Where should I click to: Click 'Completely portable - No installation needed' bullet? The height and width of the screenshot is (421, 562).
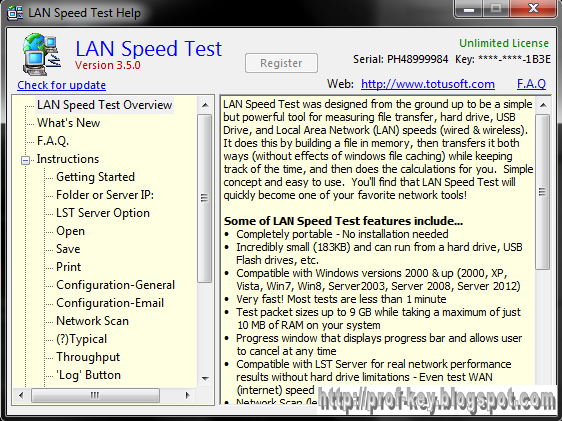point(342,234)
